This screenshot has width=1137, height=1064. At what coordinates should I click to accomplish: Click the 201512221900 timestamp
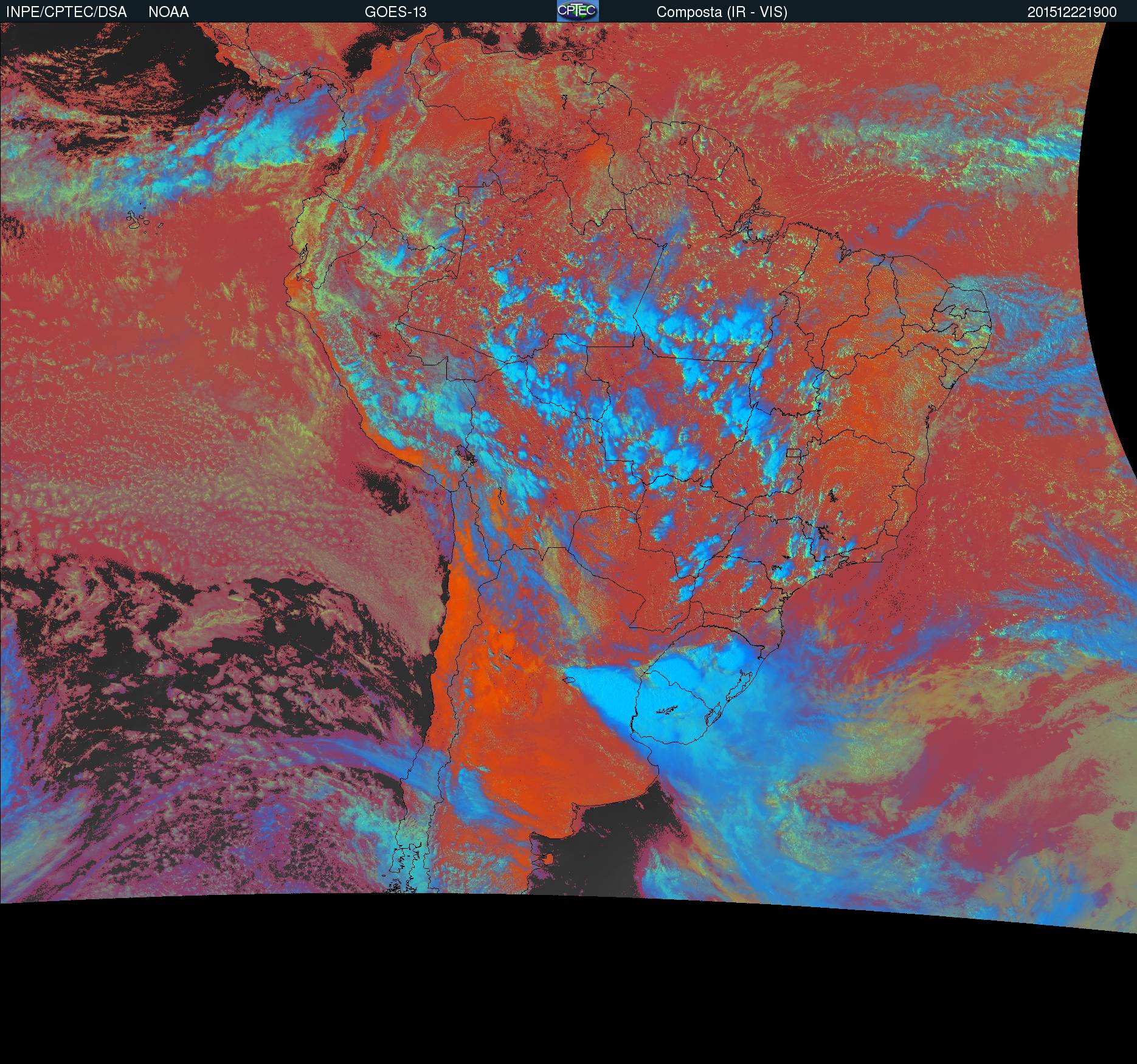pyautogui.click(x=1072, y=12)
